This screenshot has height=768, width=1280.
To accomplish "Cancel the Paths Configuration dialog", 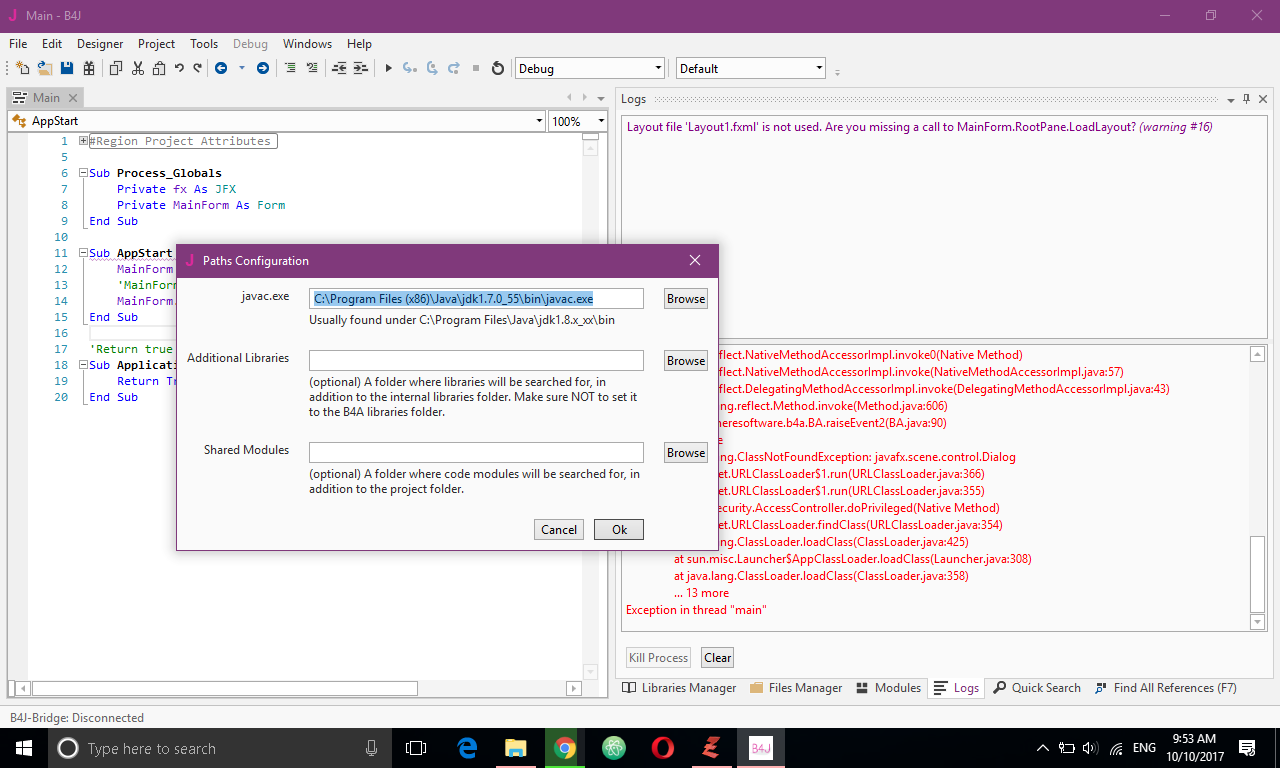I will coord(559,530).
